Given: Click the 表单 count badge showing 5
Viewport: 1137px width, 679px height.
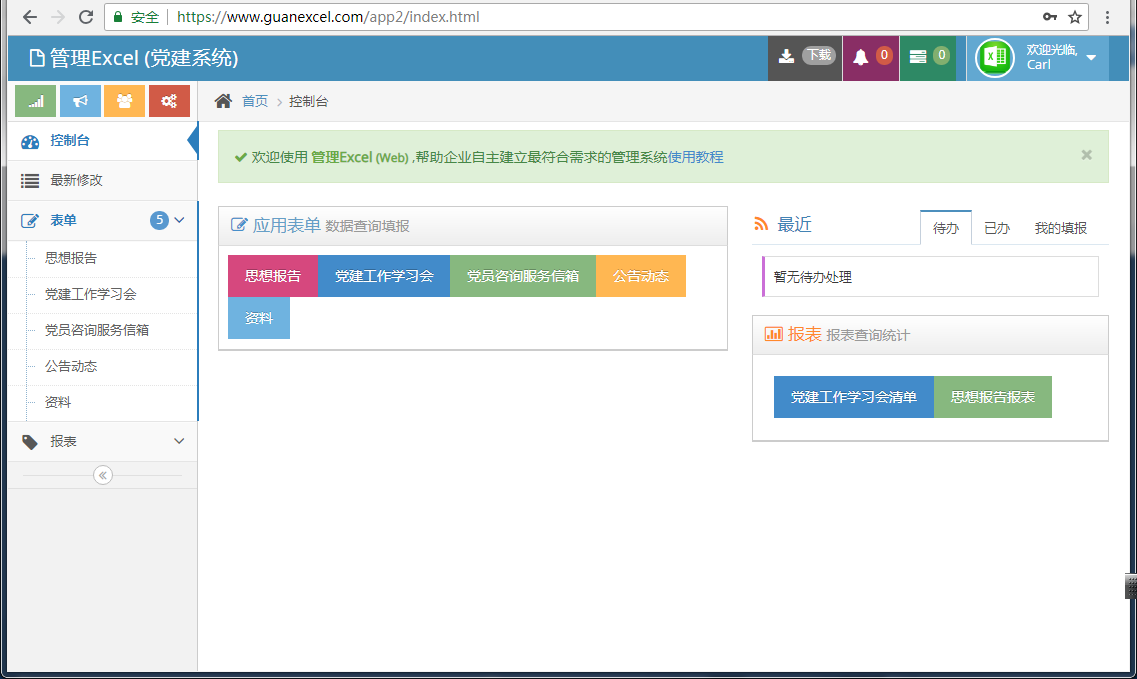Looking at the screenshot, I should pos(160,220).
